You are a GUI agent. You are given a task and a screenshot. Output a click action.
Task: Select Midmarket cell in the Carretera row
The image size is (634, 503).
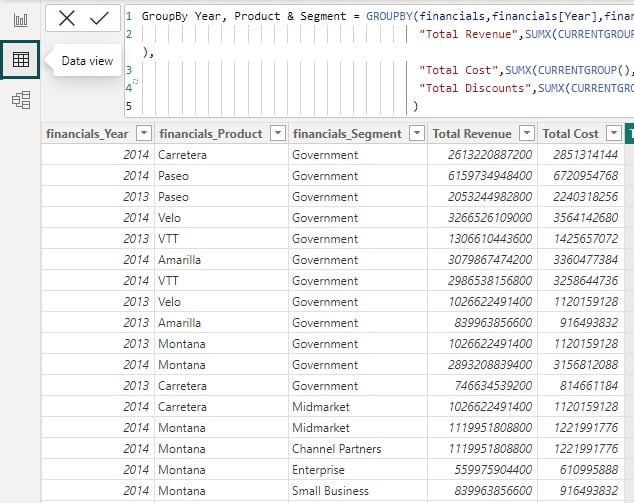click(x=358, y=407)
